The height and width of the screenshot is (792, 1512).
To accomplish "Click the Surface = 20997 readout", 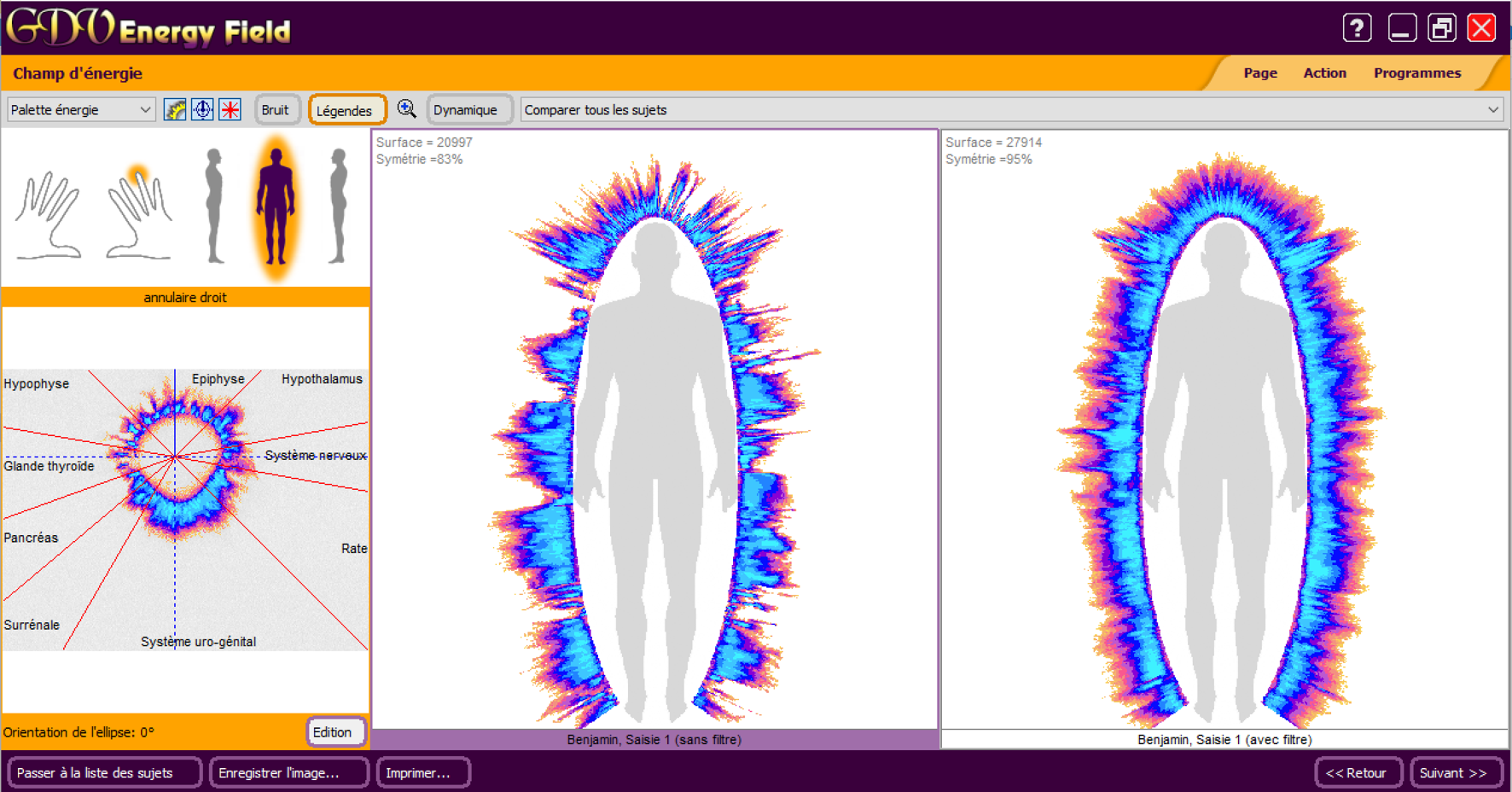I will (x=424, y=143).
